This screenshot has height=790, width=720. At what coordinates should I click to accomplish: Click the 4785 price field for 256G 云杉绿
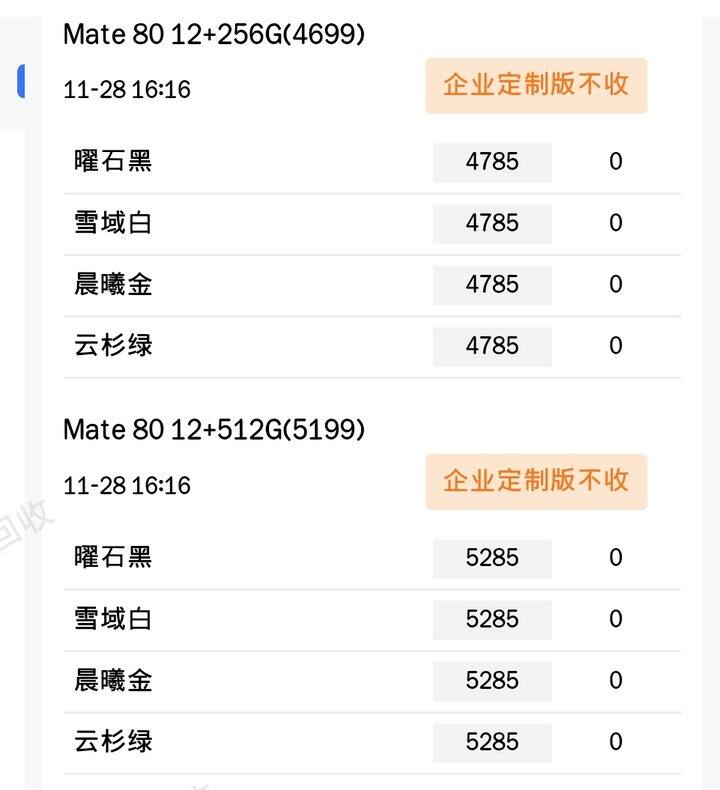pyautogui.click(x=492, y=346)
